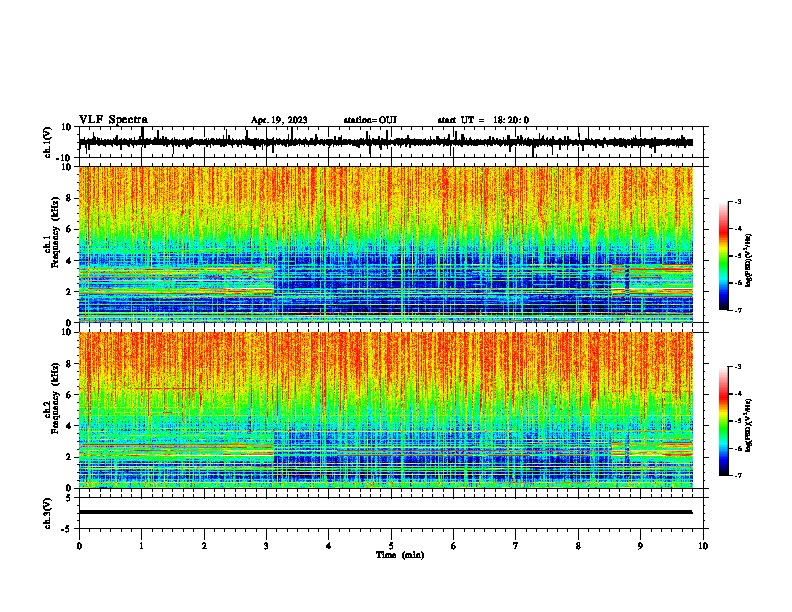Screen dimensions: 792x612
Task: Click the "ch.1(V)" waveform axis label
Action: (x=47, y=142)
